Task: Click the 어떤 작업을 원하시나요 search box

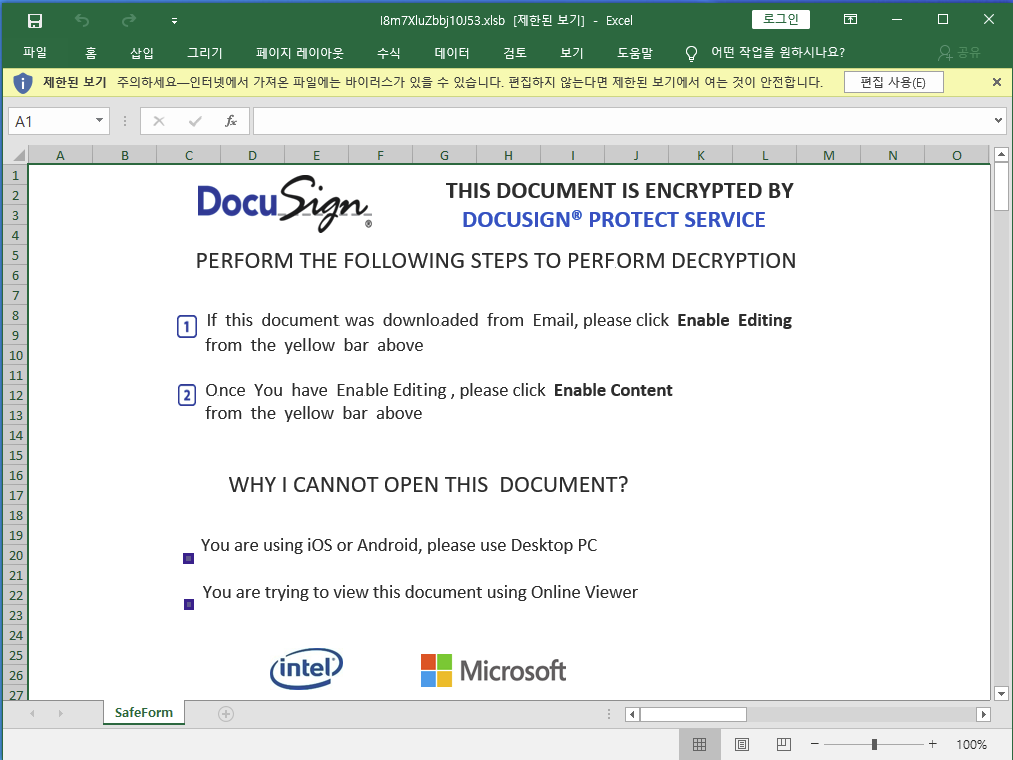Action: click(778, 52)
